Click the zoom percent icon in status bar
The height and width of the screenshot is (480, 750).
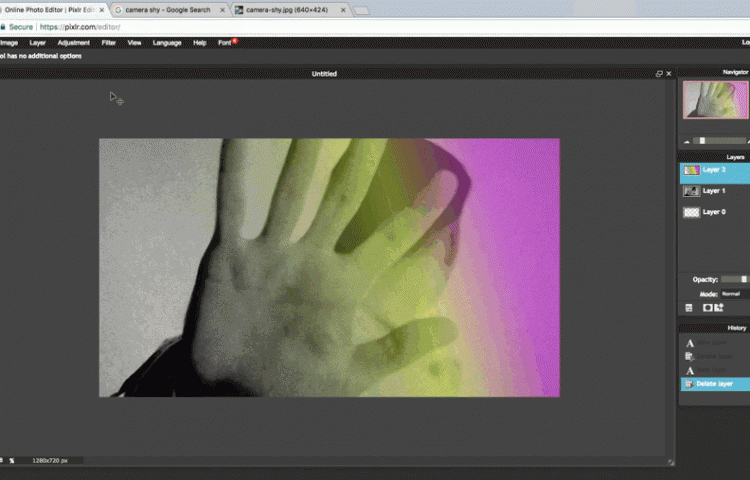click(11, 461)
